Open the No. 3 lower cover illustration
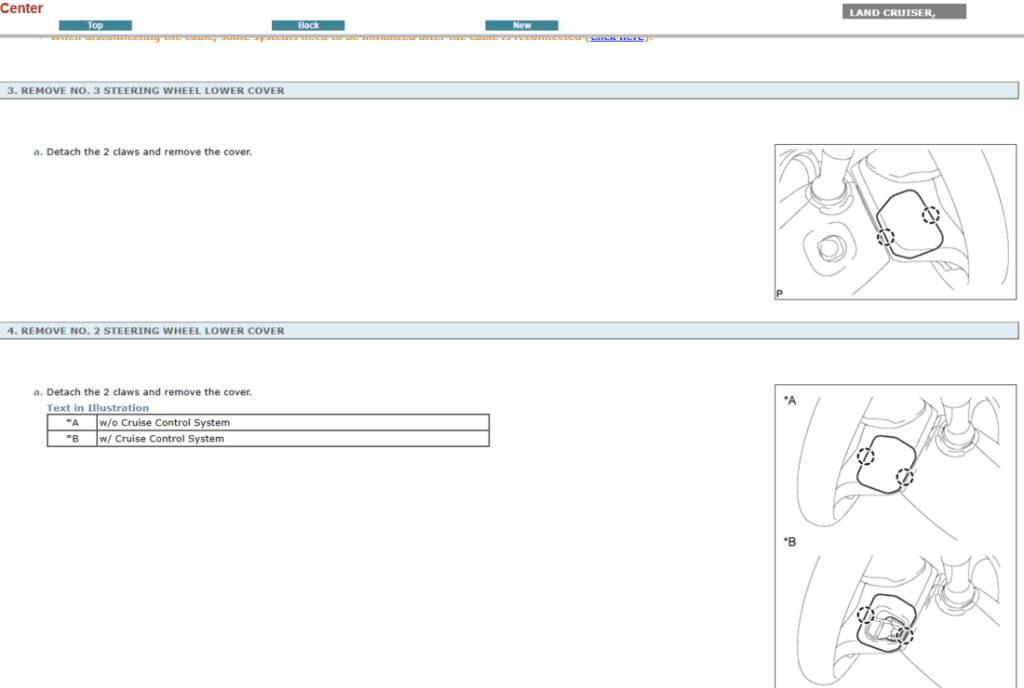The height and width of the screenshot is (688, 1024). tap(895, 222)
